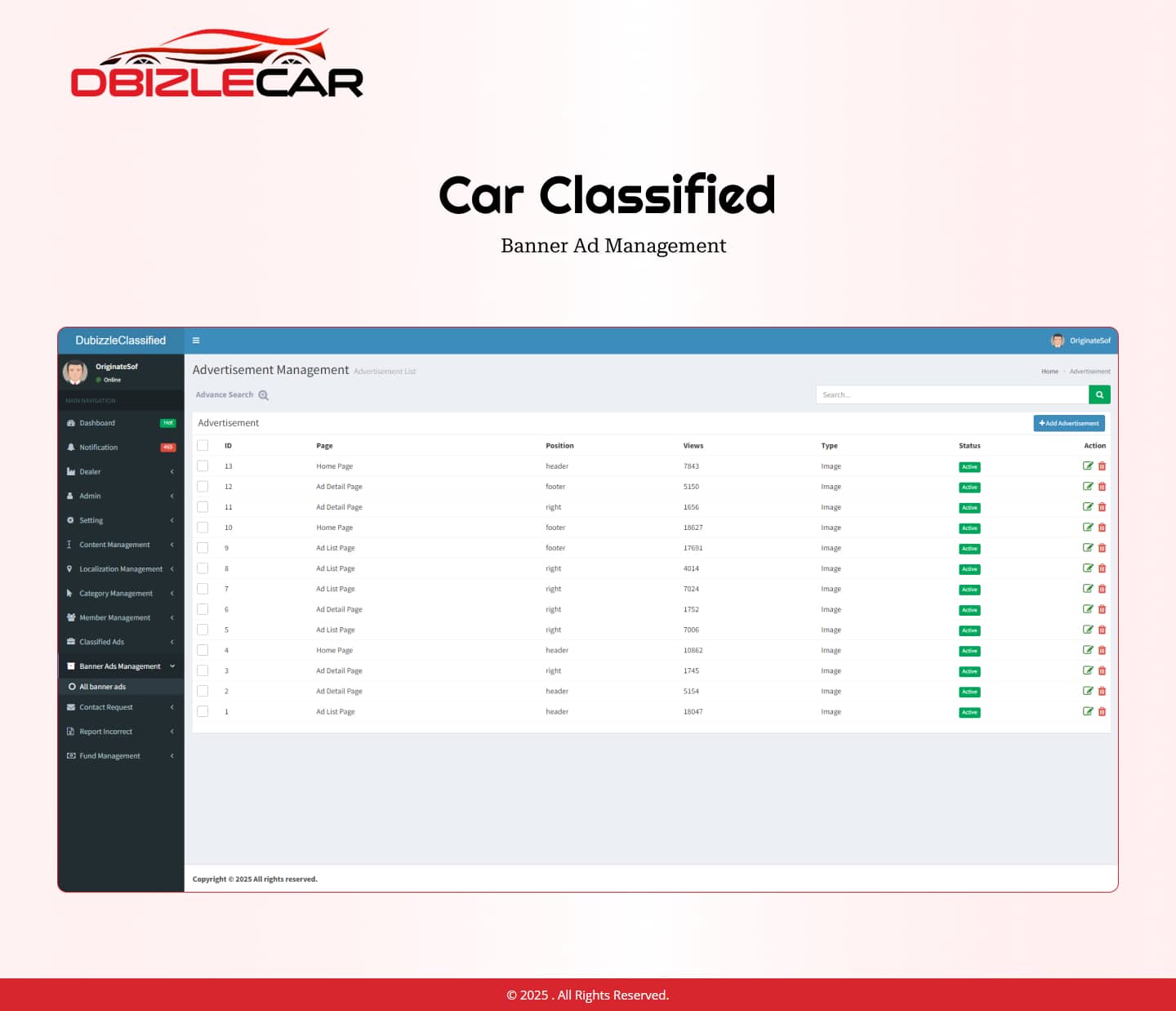
Task: Expand Classified Ads in sidebar
Action: 121,642
